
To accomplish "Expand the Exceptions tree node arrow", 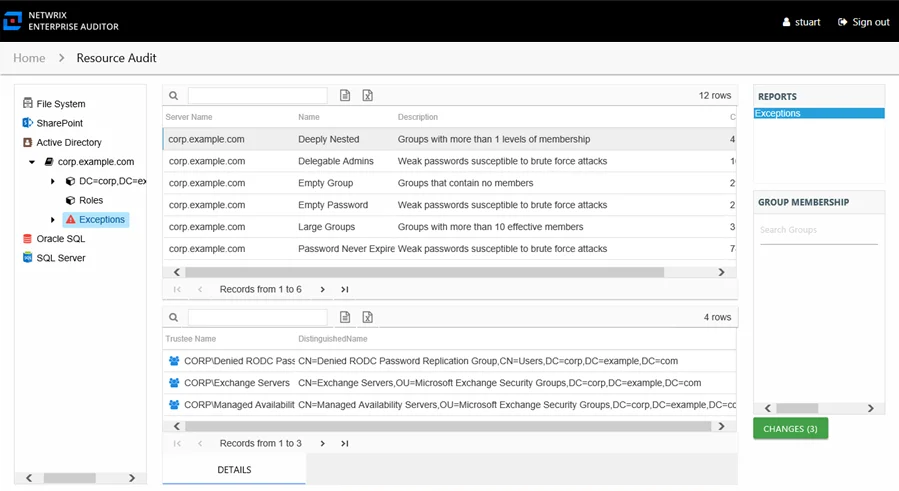I will pyautogui.click(x=53, y=220).
